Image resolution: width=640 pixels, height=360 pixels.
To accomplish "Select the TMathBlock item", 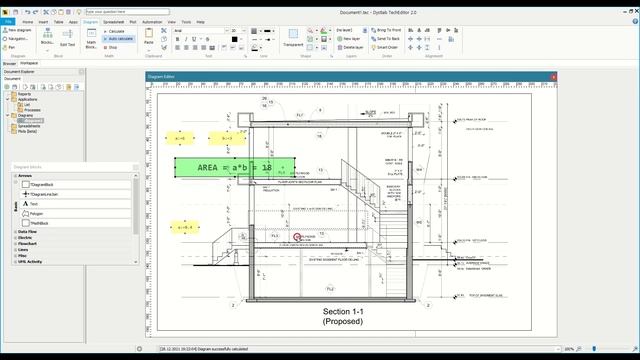I will (76, 223).
